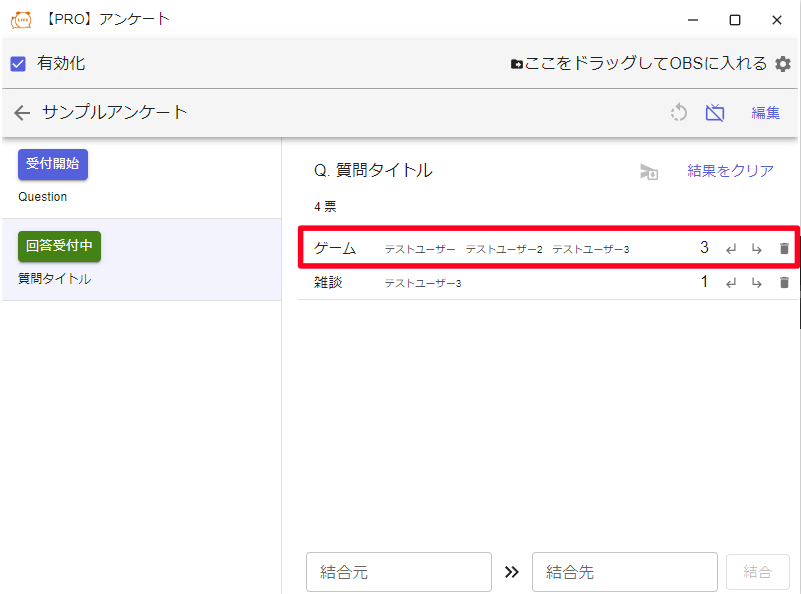Uncheck the 有効化 checkbox
The height and width of the screenshot is (594, 801).
point(18,64)
